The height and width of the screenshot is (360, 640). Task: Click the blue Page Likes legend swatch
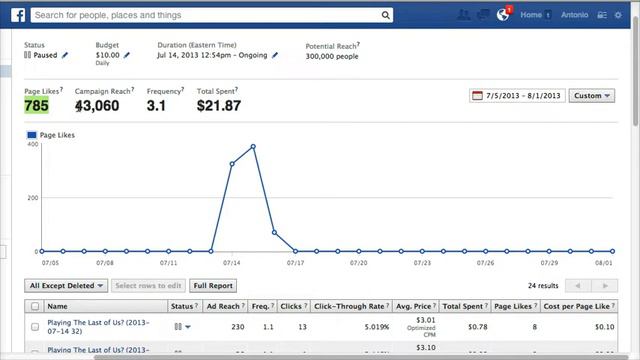31,135
